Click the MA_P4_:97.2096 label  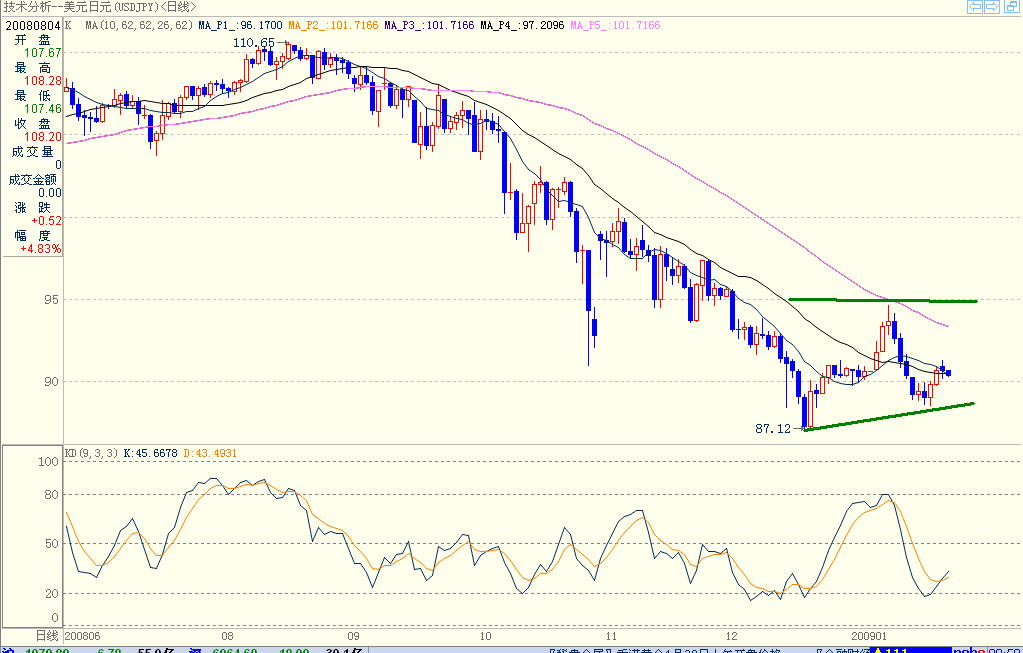point(522,25)
